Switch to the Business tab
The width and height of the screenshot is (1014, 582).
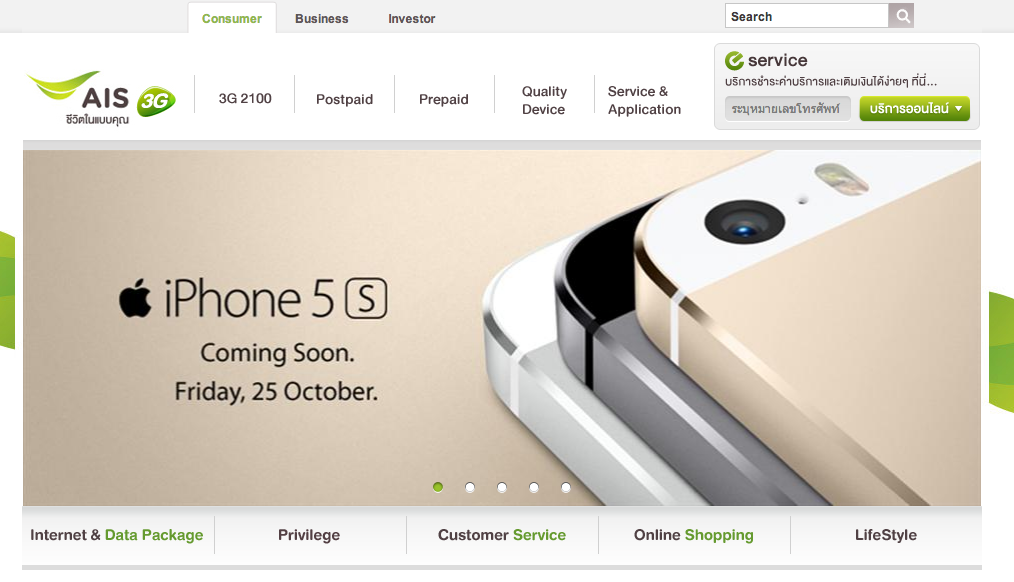321,19
